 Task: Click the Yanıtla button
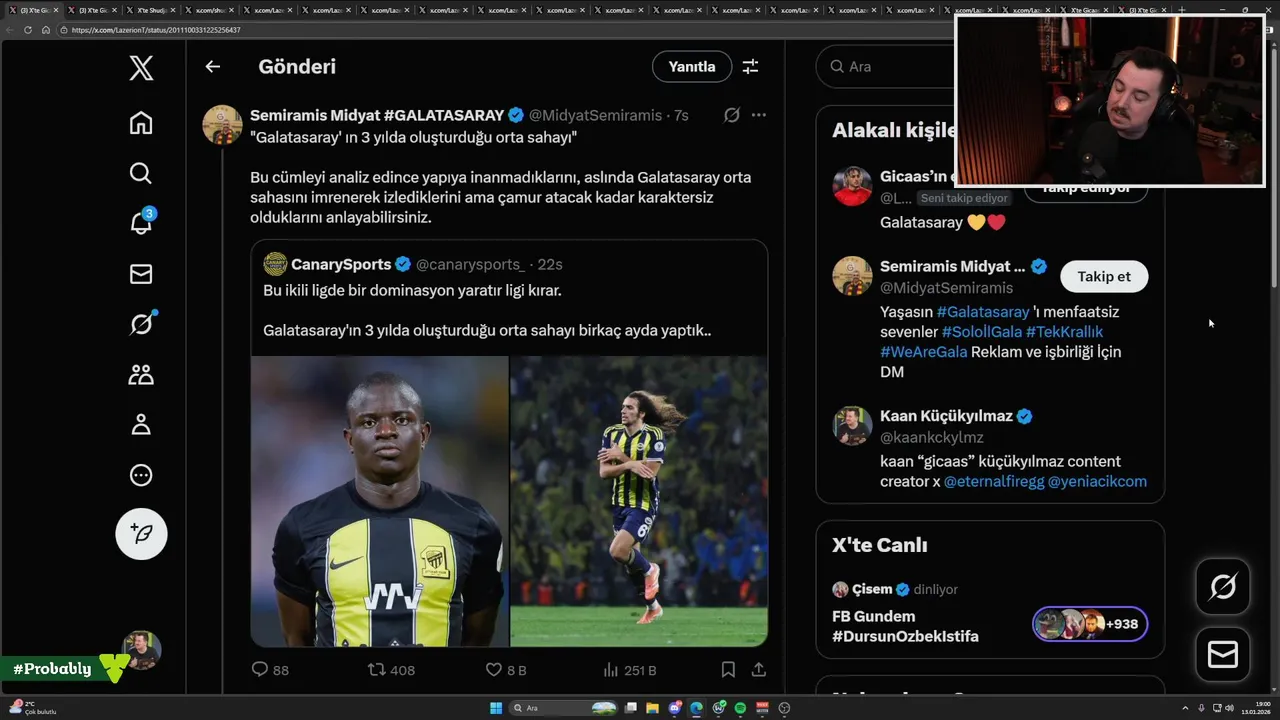[692, 67]
